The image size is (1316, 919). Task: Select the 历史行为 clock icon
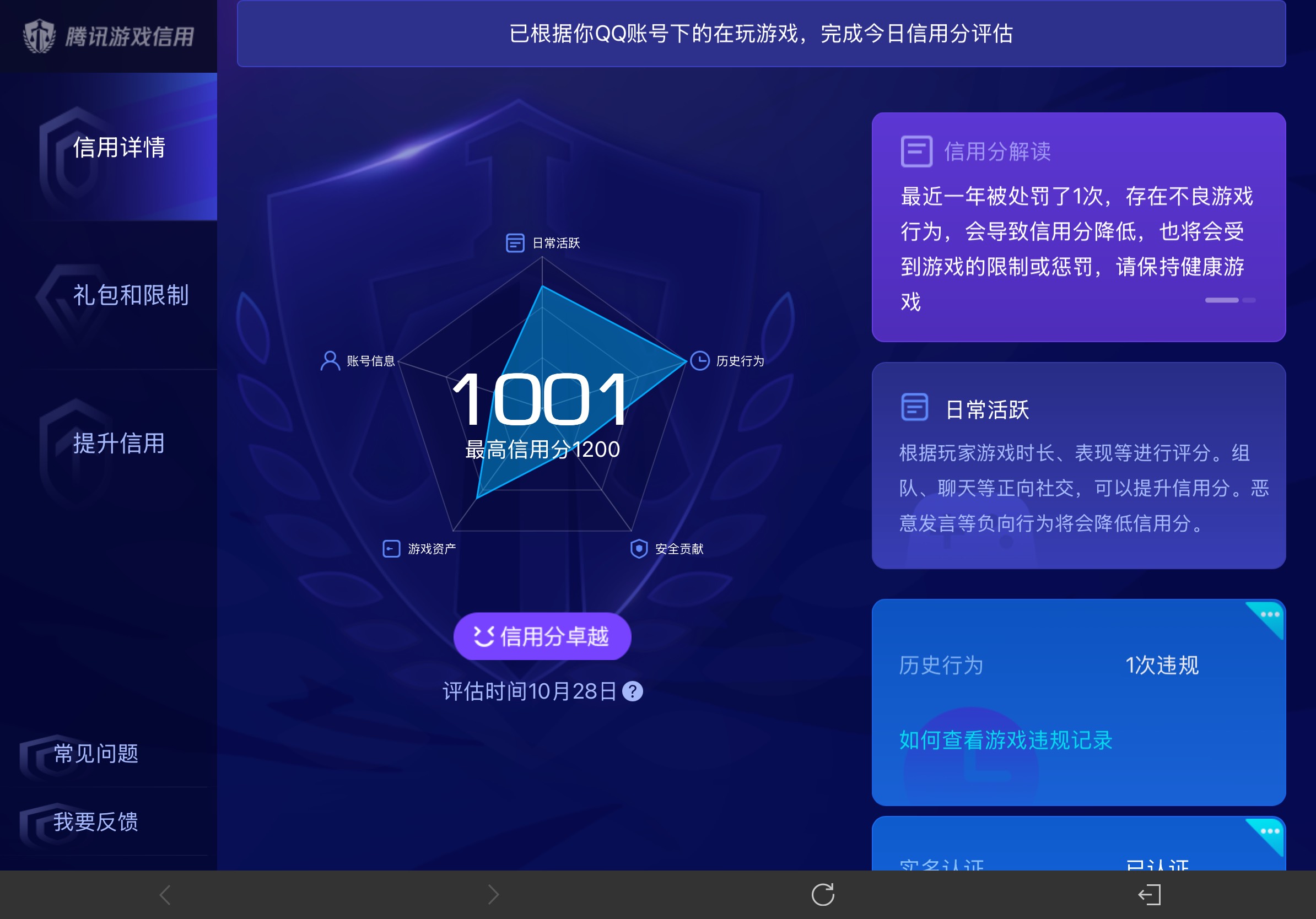(x=700, y=361)
